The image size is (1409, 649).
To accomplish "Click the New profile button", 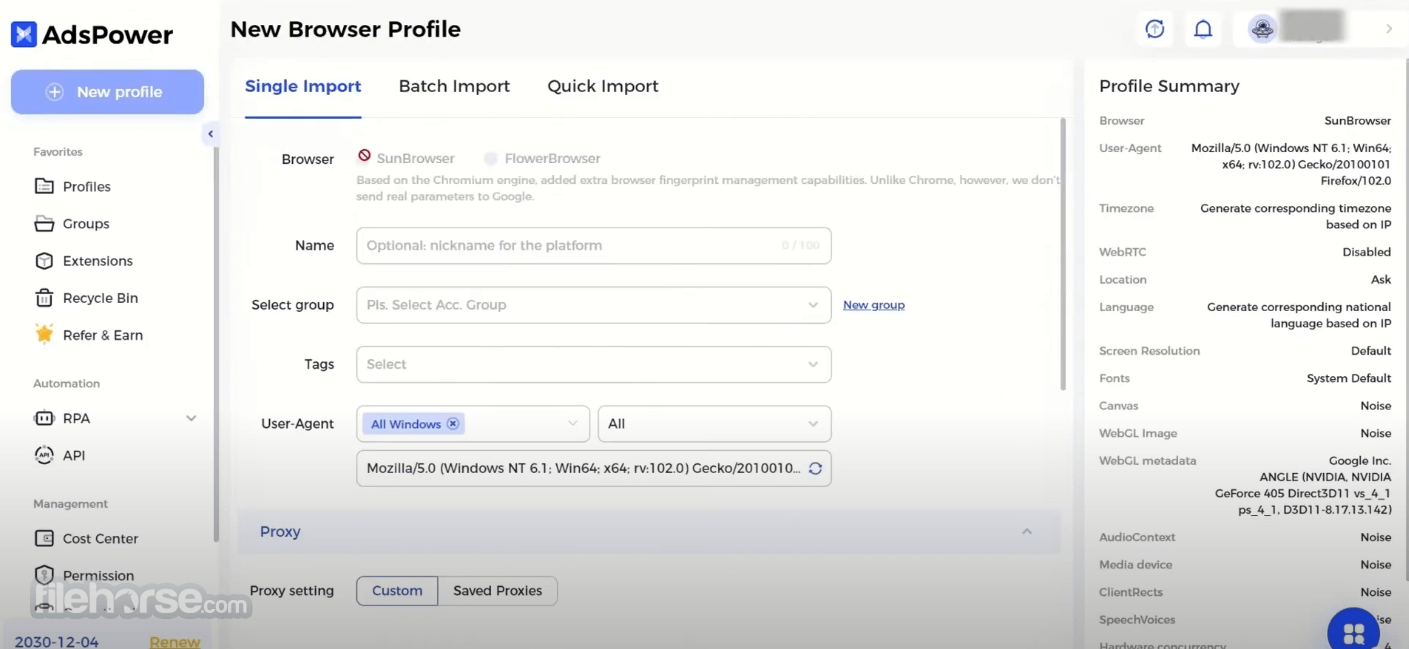I will tap(107, 92).
